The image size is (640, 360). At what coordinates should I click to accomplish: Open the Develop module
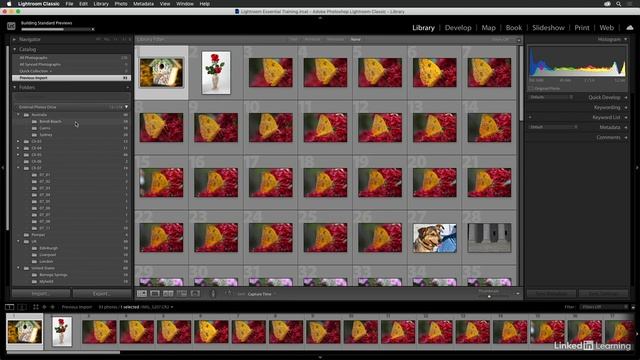(x=458, y=28)
